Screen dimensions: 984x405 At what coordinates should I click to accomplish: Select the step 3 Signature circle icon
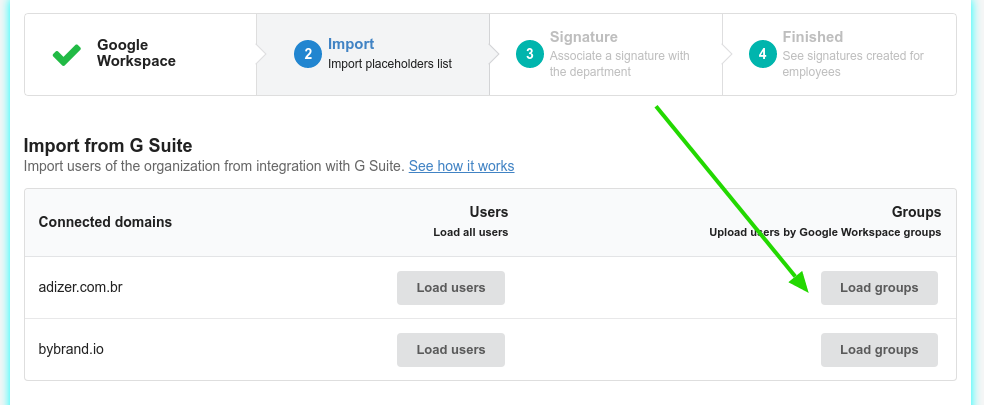click(x=530, y=54)
